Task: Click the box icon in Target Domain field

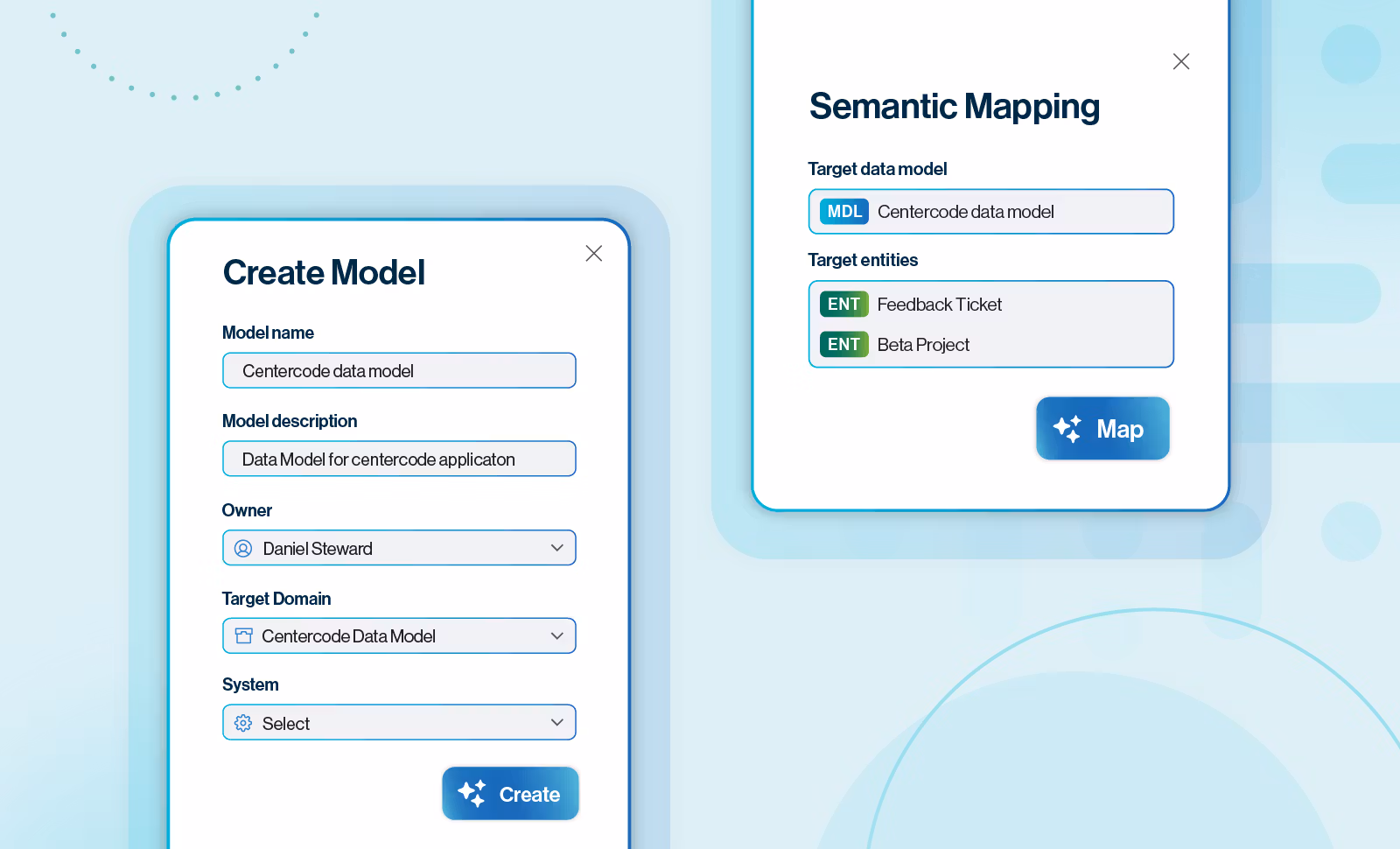Action: pos(244,636)
